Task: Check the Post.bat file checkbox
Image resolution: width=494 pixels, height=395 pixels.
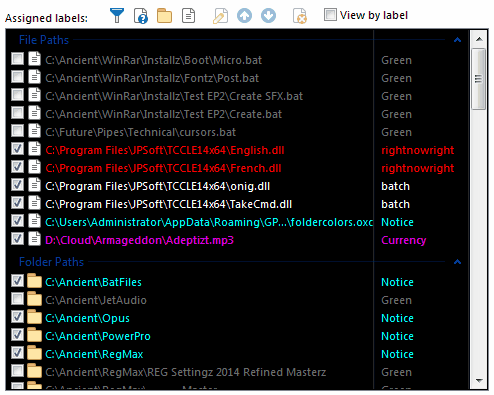Action: [x=17, y=77]
